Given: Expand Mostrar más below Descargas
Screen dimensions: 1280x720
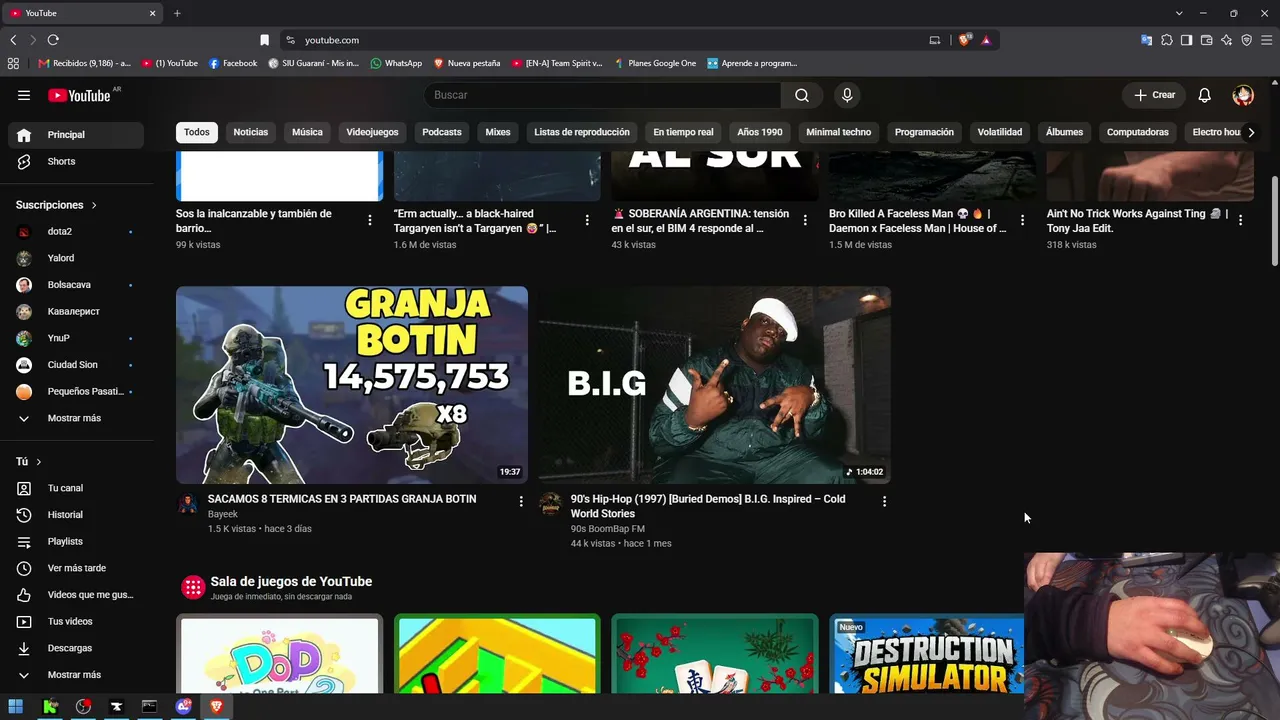Looking at the screenshot, I should coord(76,675).
